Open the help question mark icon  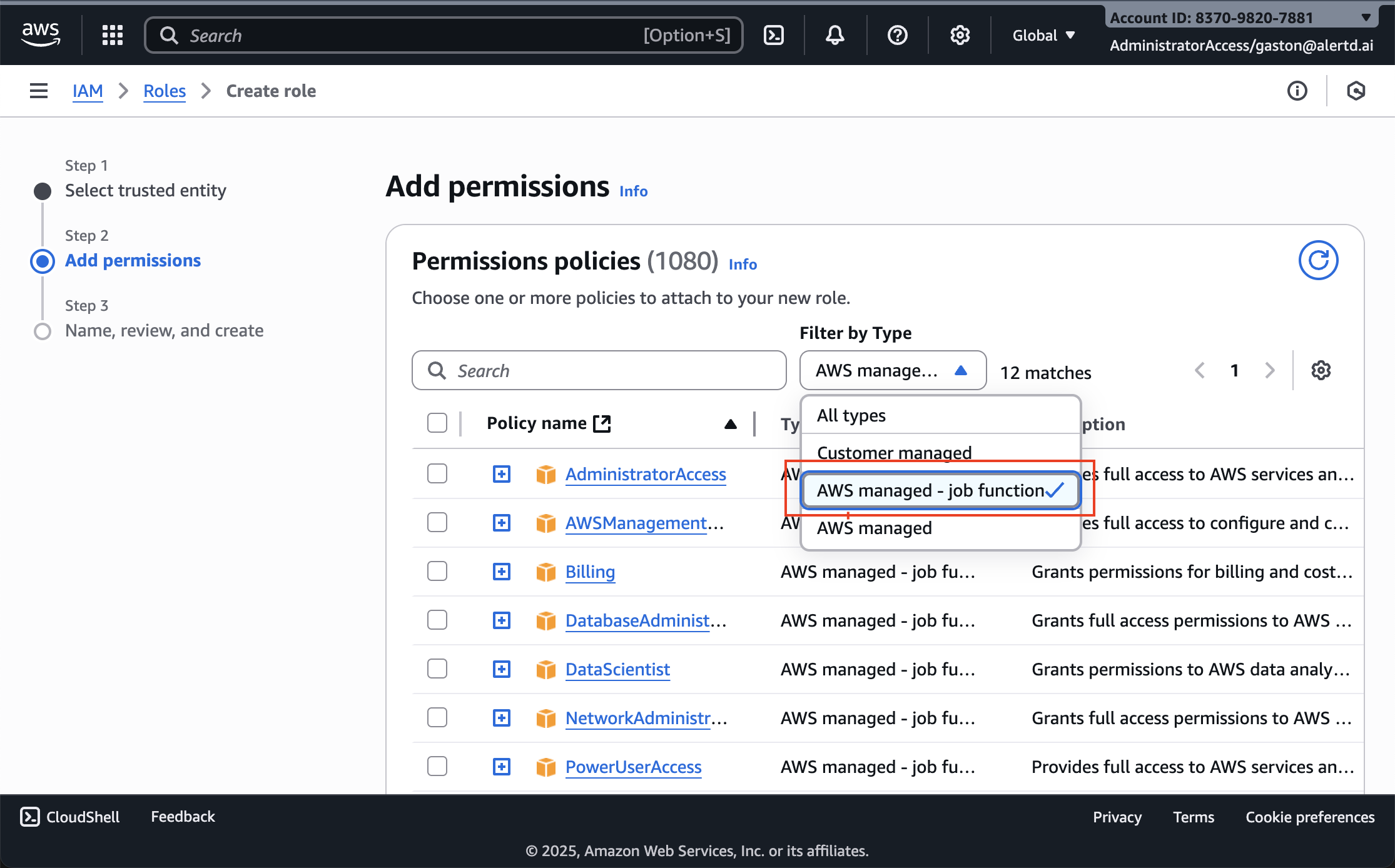tap(897, 35)
